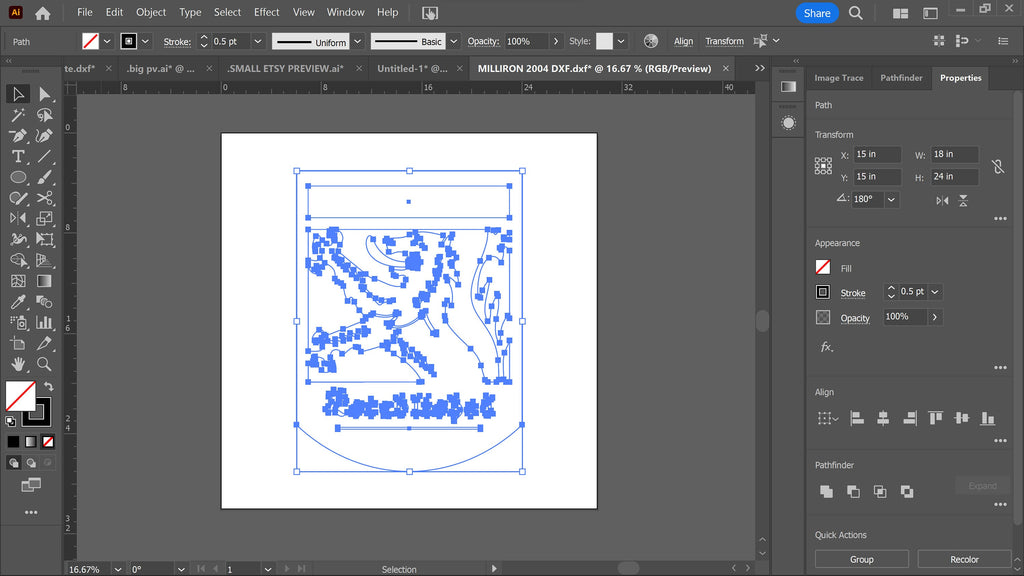The image size is (1024, 576).
Task: Set paint to None below swatches
Action: coord(48,442)
